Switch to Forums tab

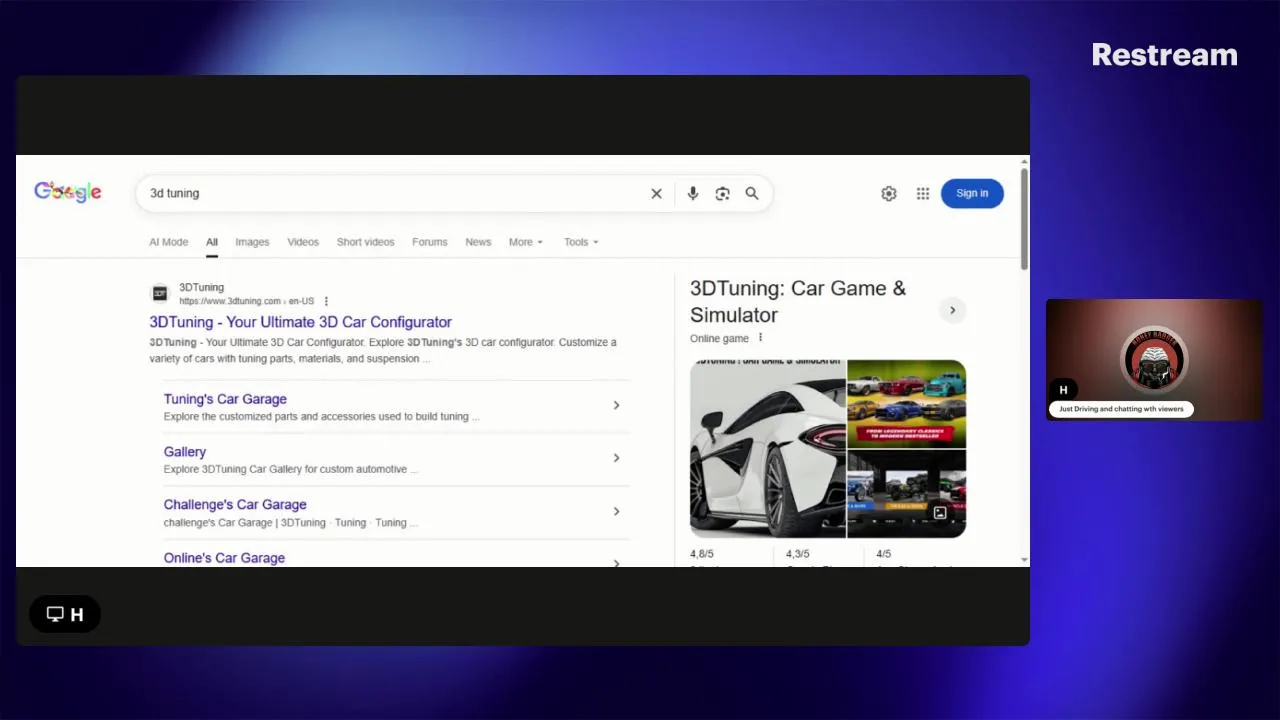(x=430, y=242)
